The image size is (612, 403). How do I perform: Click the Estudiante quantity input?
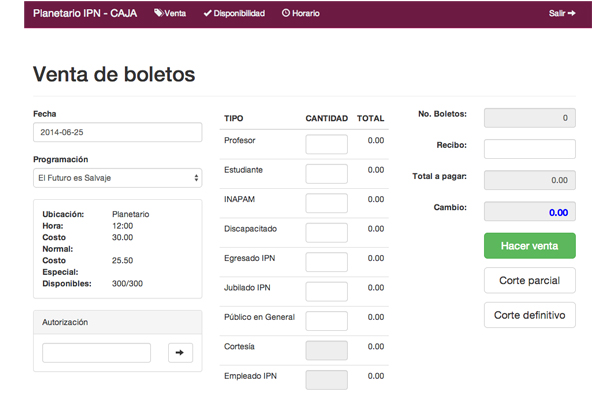[x=326, y=174]
